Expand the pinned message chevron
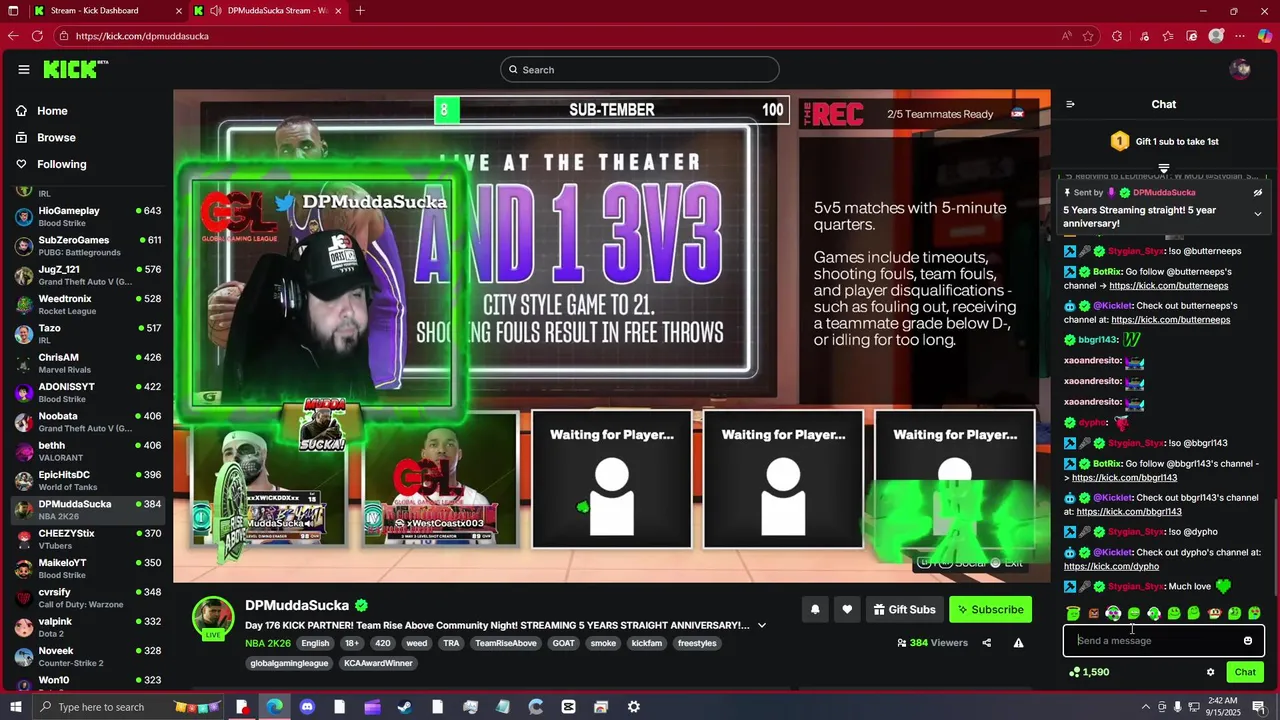This screenshot has height=720, width=1280. [x=1257, y=214]
